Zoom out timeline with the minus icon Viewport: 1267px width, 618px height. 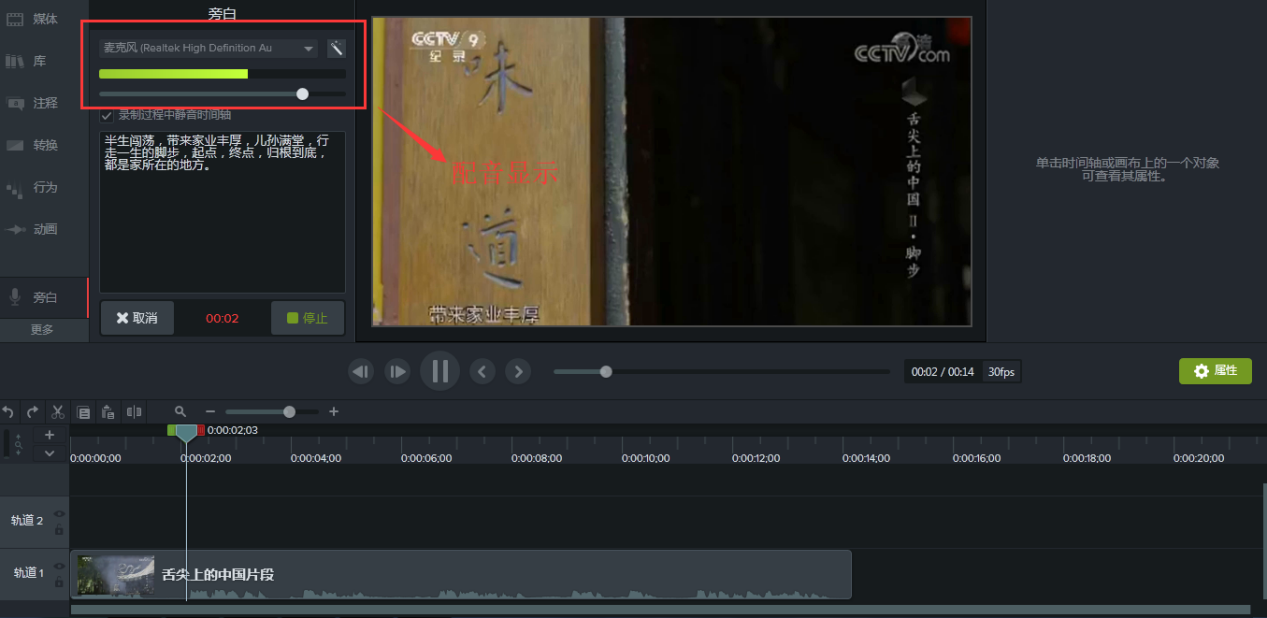point(210,411)
